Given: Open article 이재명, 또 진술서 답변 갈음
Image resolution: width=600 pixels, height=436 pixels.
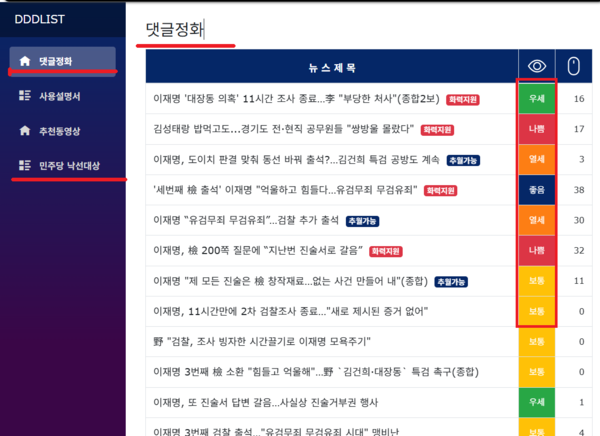Looking at the screenshot, I should click(x=266, y=402).
